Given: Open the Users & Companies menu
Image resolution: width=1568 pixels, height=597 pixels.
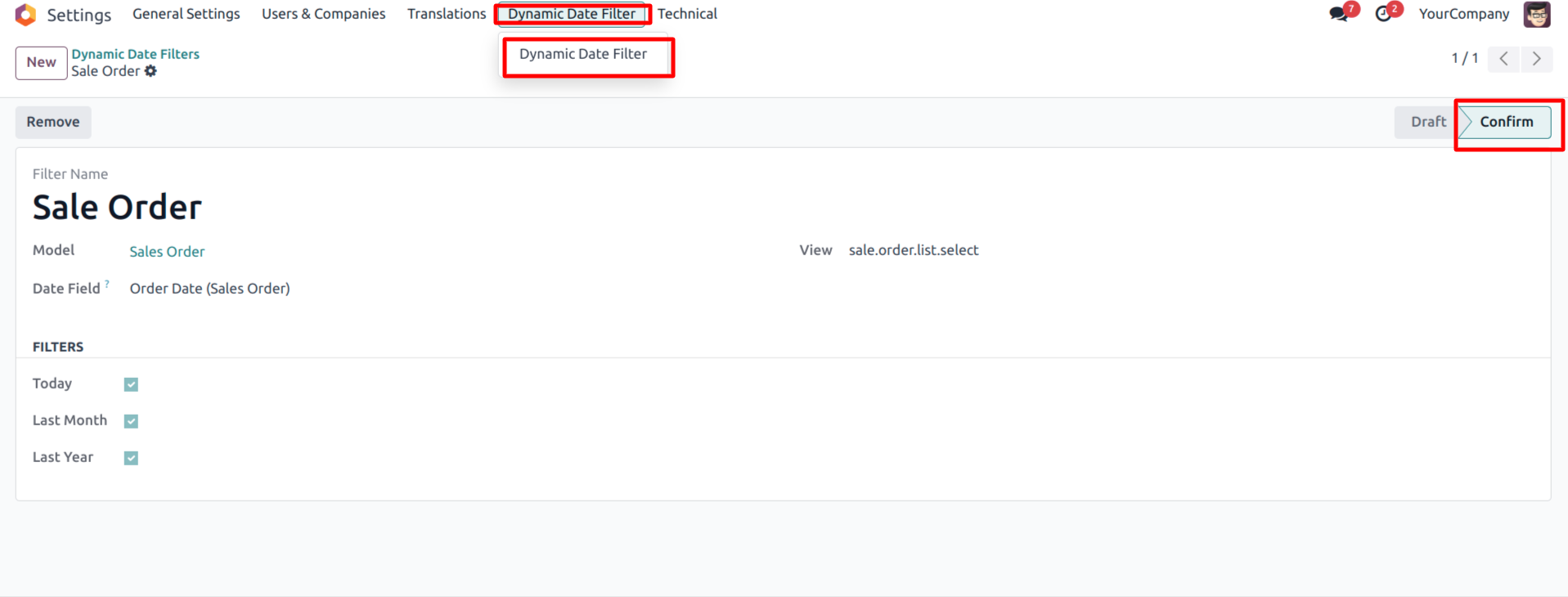Looking at the screenshot, I should point(323,14).
